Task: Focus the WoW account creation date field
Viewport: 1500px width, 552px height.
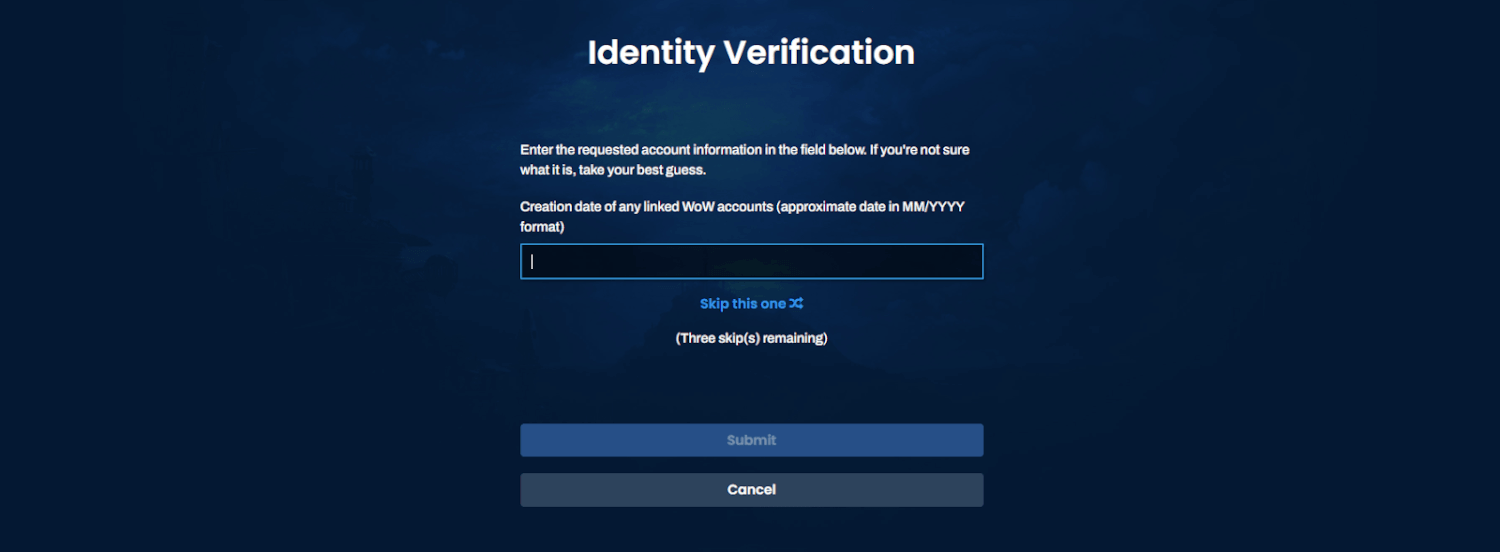Action: (751, 261)
